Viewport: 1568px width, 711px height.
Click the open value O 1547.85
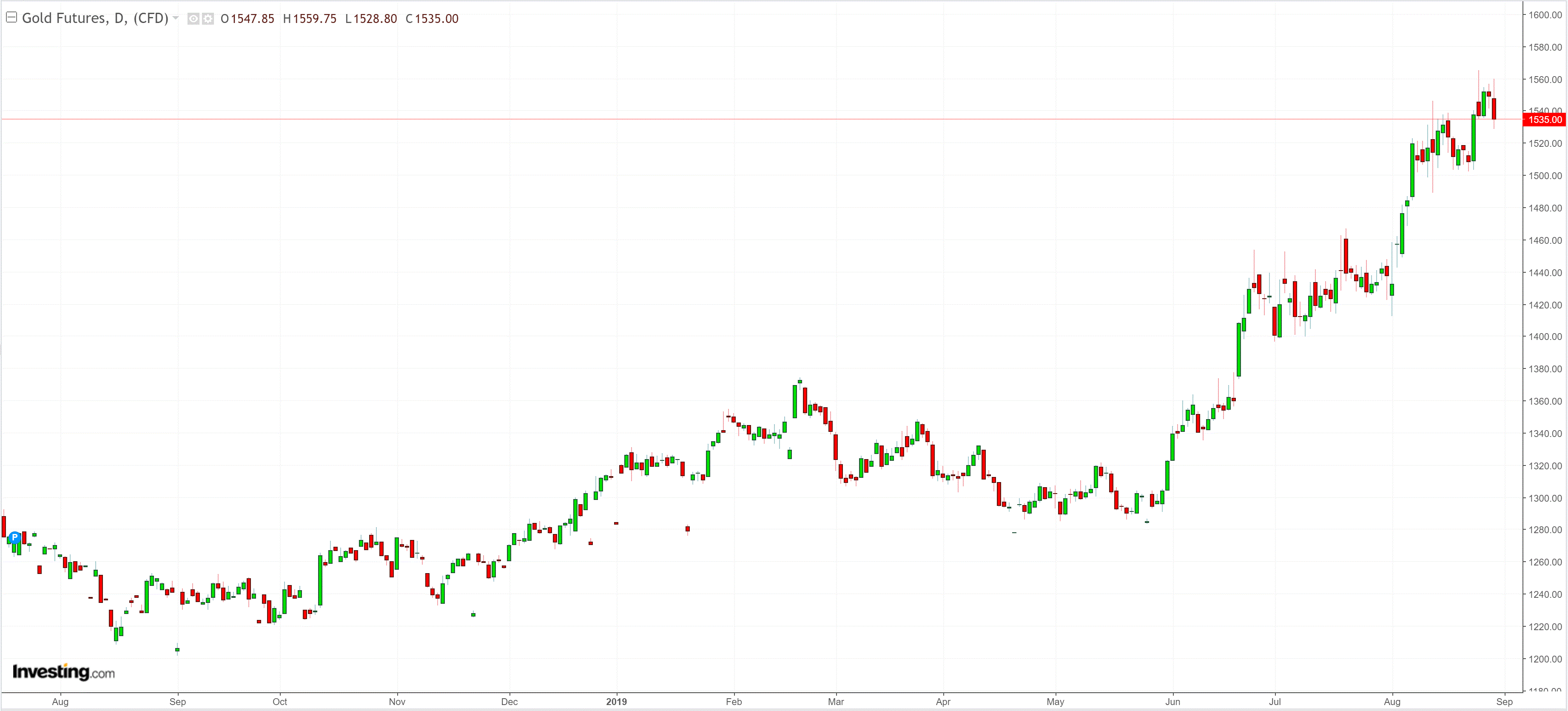(x=248, y=19)
